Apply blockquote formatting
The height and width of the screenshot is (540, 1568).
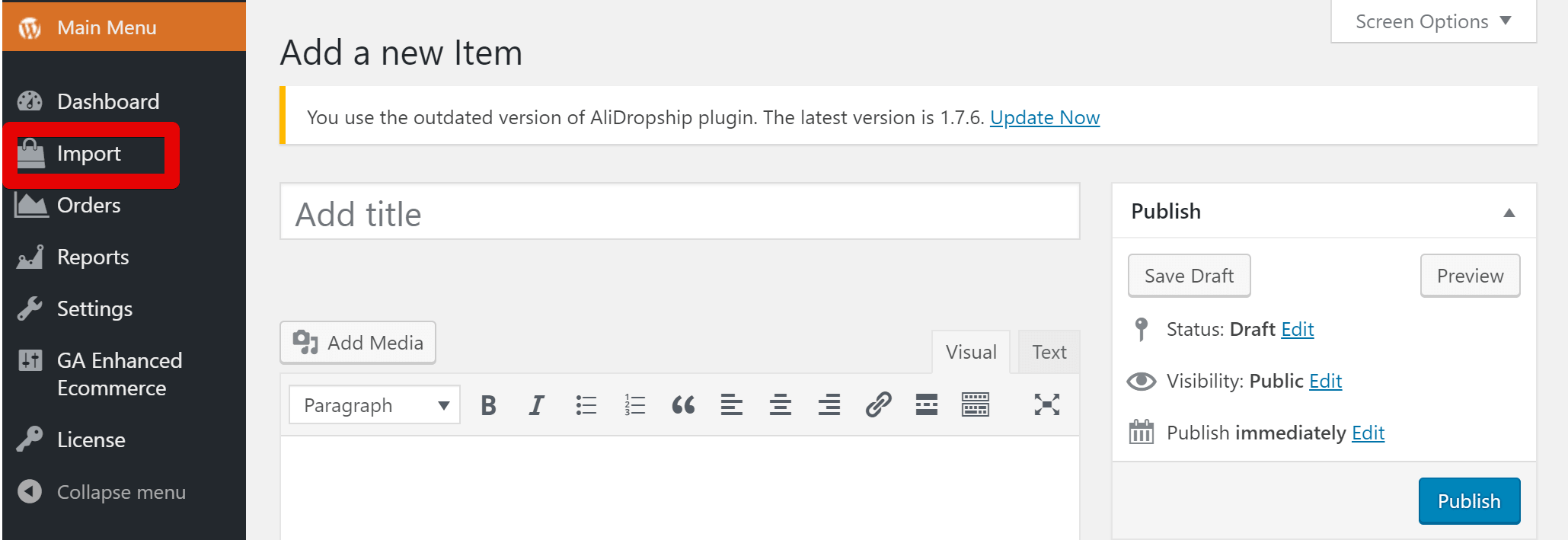pyautogui.click(x=683, y=405)
